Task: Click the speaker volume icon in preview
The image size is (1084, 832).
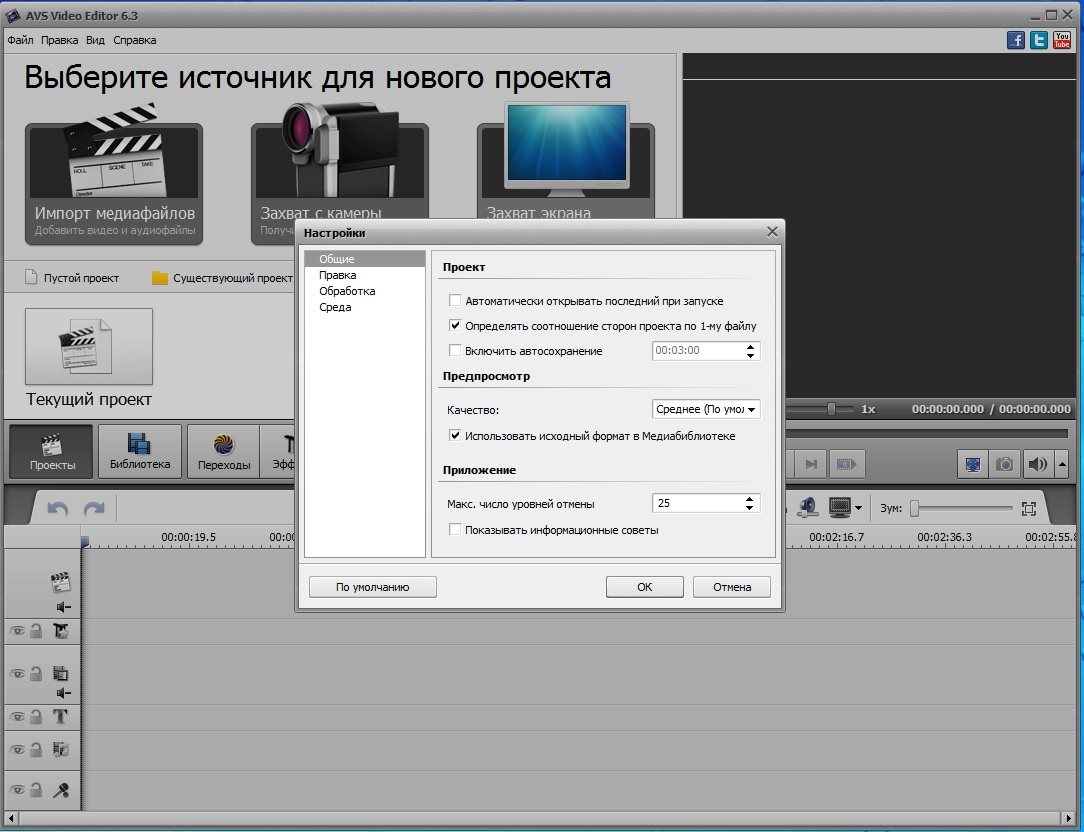Action: coord(1037,464)
